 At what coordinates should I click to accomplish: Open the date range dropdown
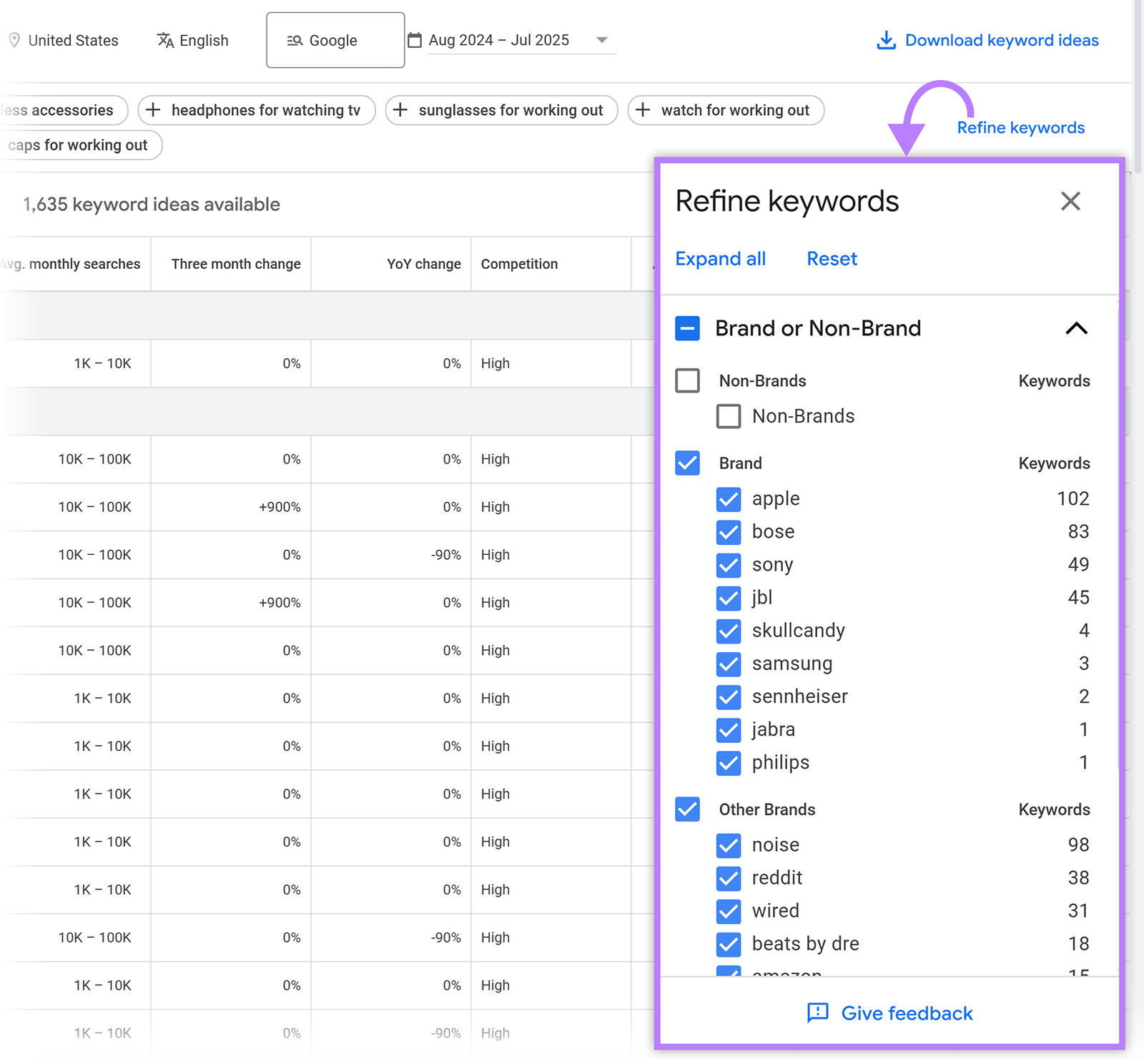[x=603, y=40]
